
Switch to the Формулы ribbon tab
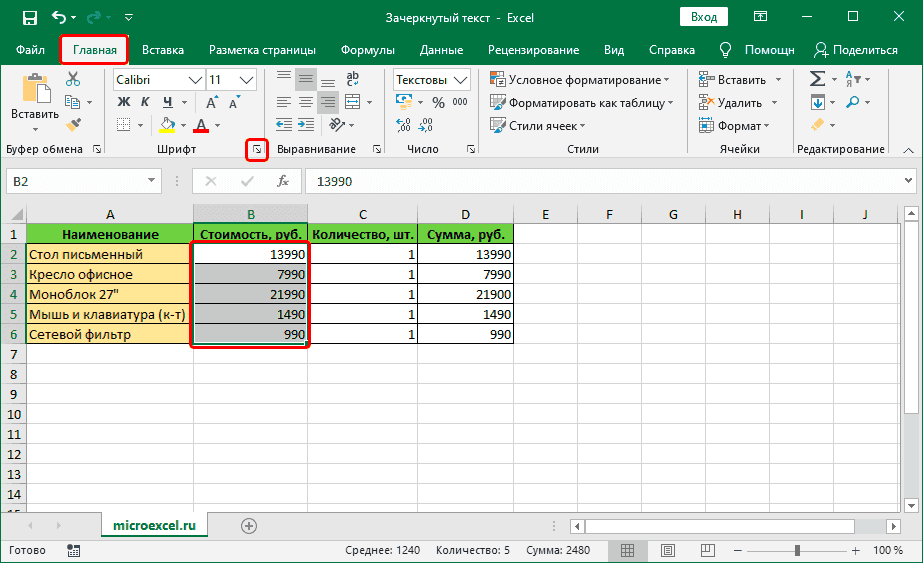(x=366, y=50)
